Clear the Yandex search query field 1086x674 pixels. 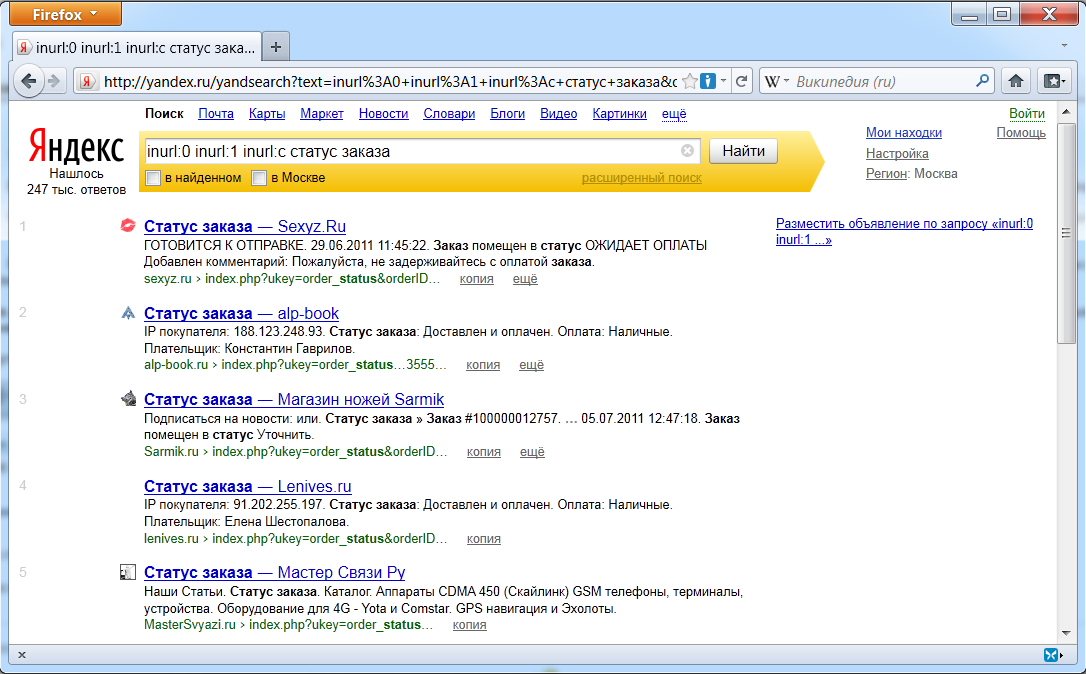point(687,151)
